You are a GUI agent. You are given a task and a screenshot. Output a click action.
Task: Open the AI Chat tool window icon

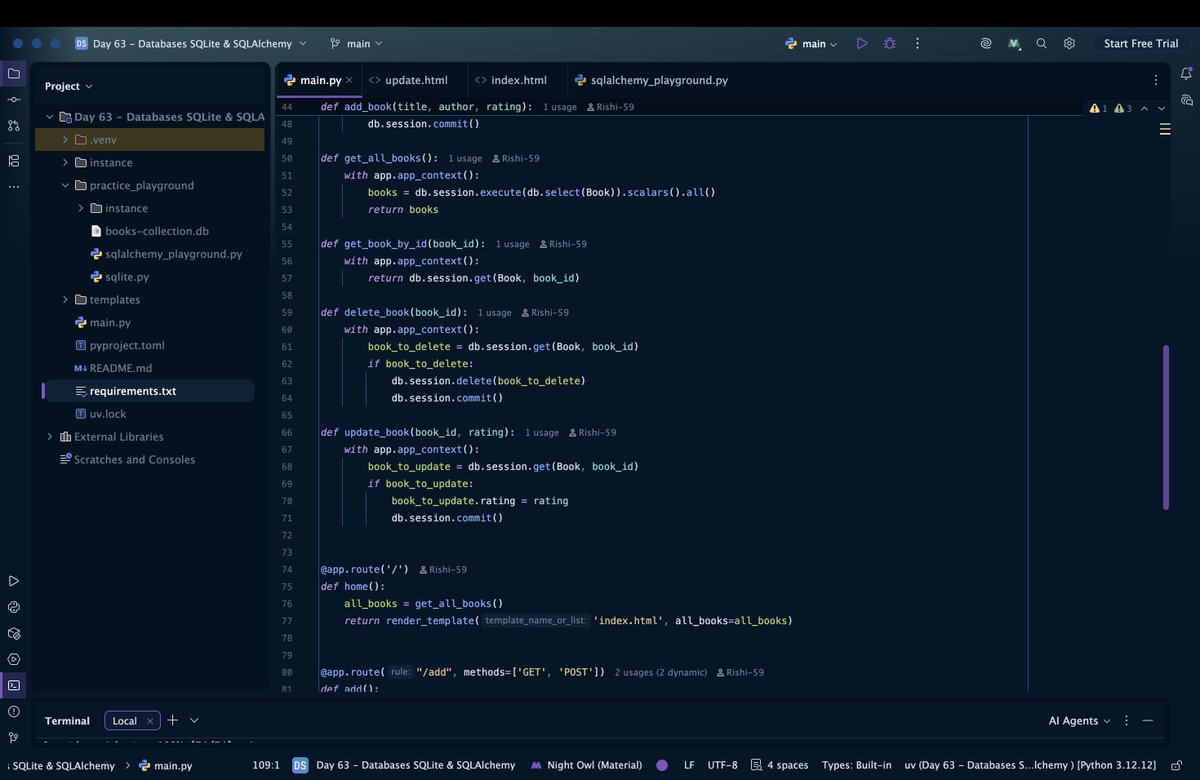click(x=1187, y=100)
